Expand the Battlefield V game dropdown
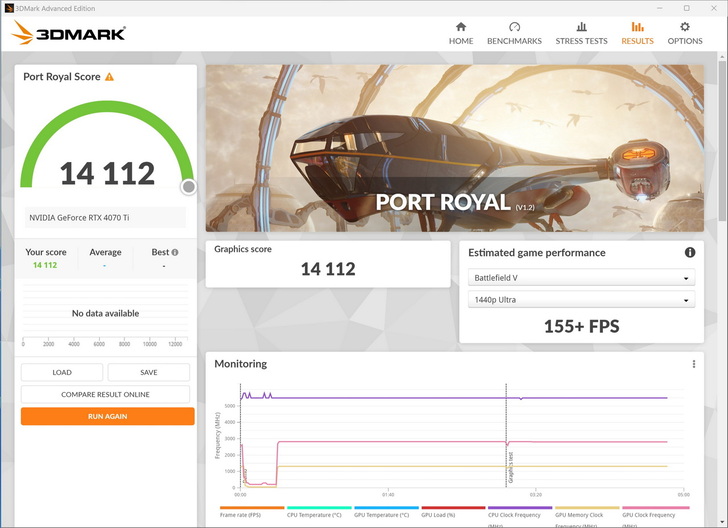Screen dimensions: 728x528 click(581, 278)
